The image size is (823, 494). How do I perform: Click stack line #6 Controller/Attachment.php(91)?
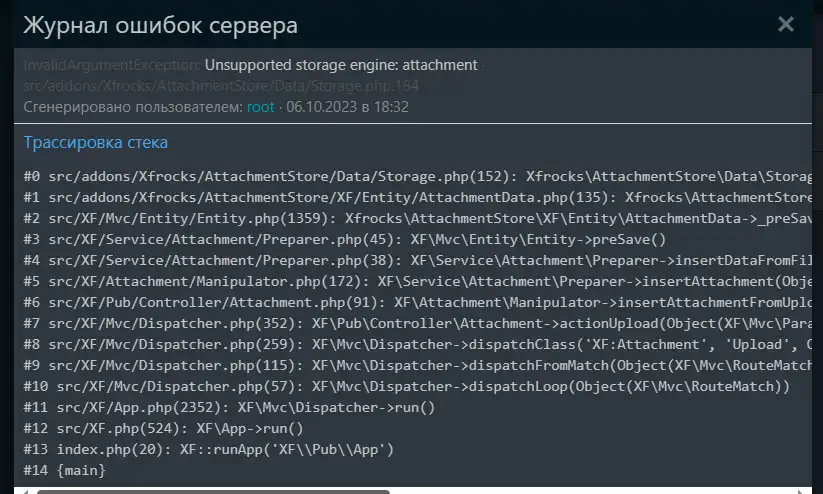click(x=417, y=302)
